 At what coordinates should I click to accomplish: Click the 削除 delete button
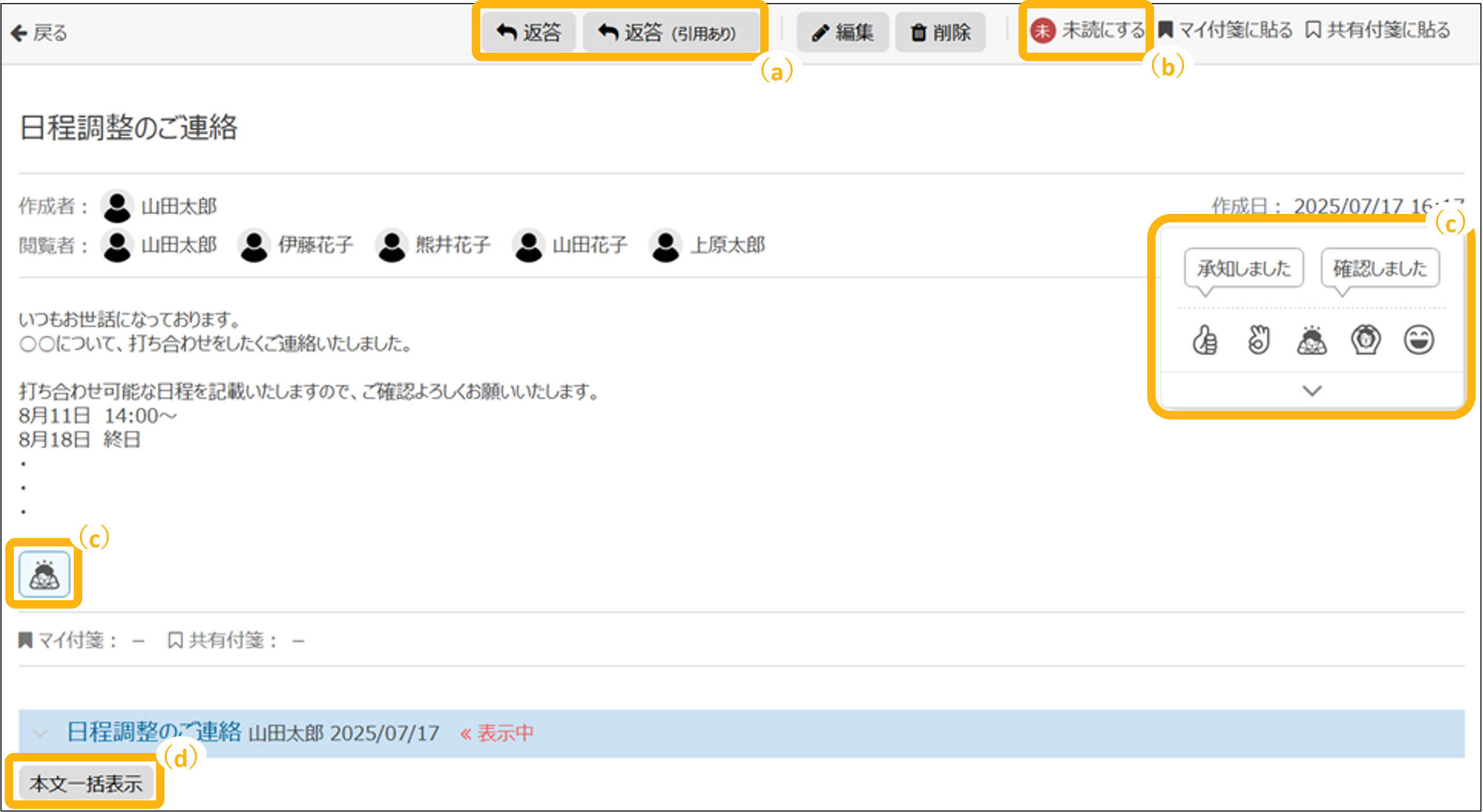pyautogui.click(x=940, y=32)
